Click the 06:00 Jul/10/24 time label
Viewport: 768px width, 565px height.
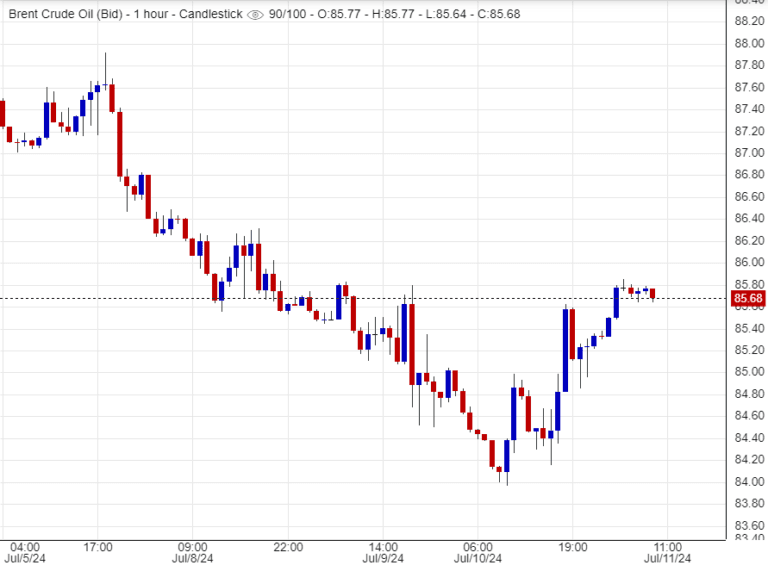478,553
